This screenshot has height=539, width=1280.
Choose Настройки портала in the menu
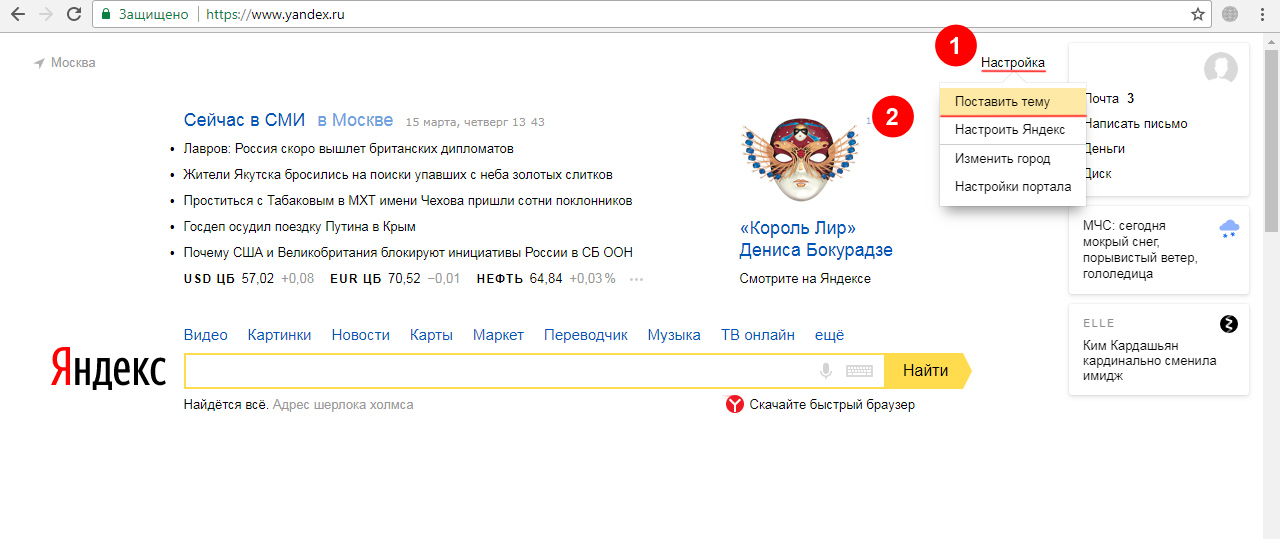click(1013, 187)
